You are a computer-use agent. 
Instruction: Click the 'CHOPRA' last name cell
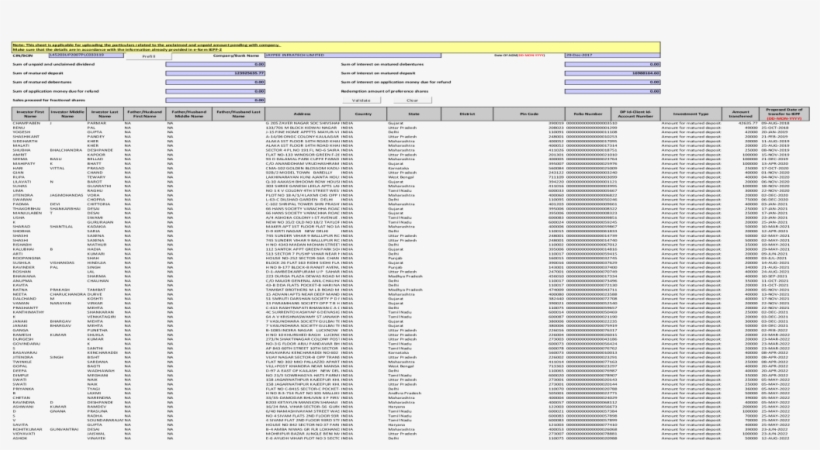pos(96,200)
